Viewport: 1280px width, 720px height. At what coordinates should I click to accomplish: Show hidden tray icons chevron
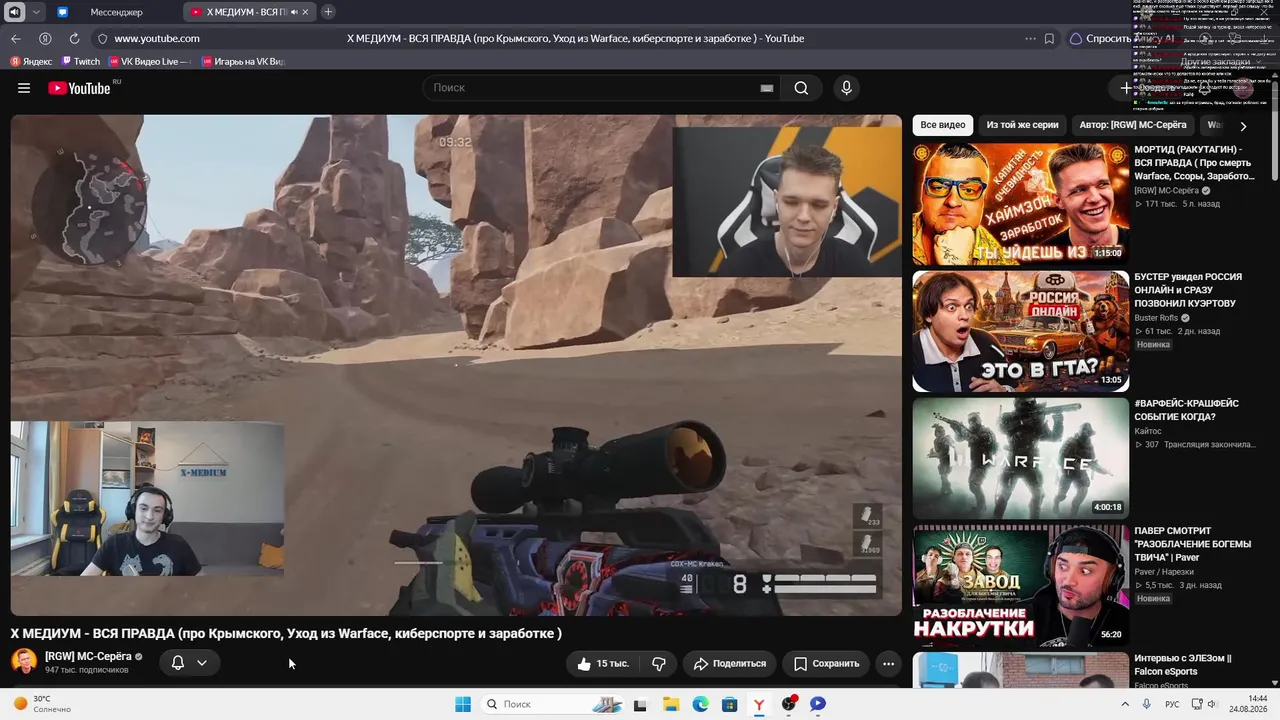[x=1125, y=704]
